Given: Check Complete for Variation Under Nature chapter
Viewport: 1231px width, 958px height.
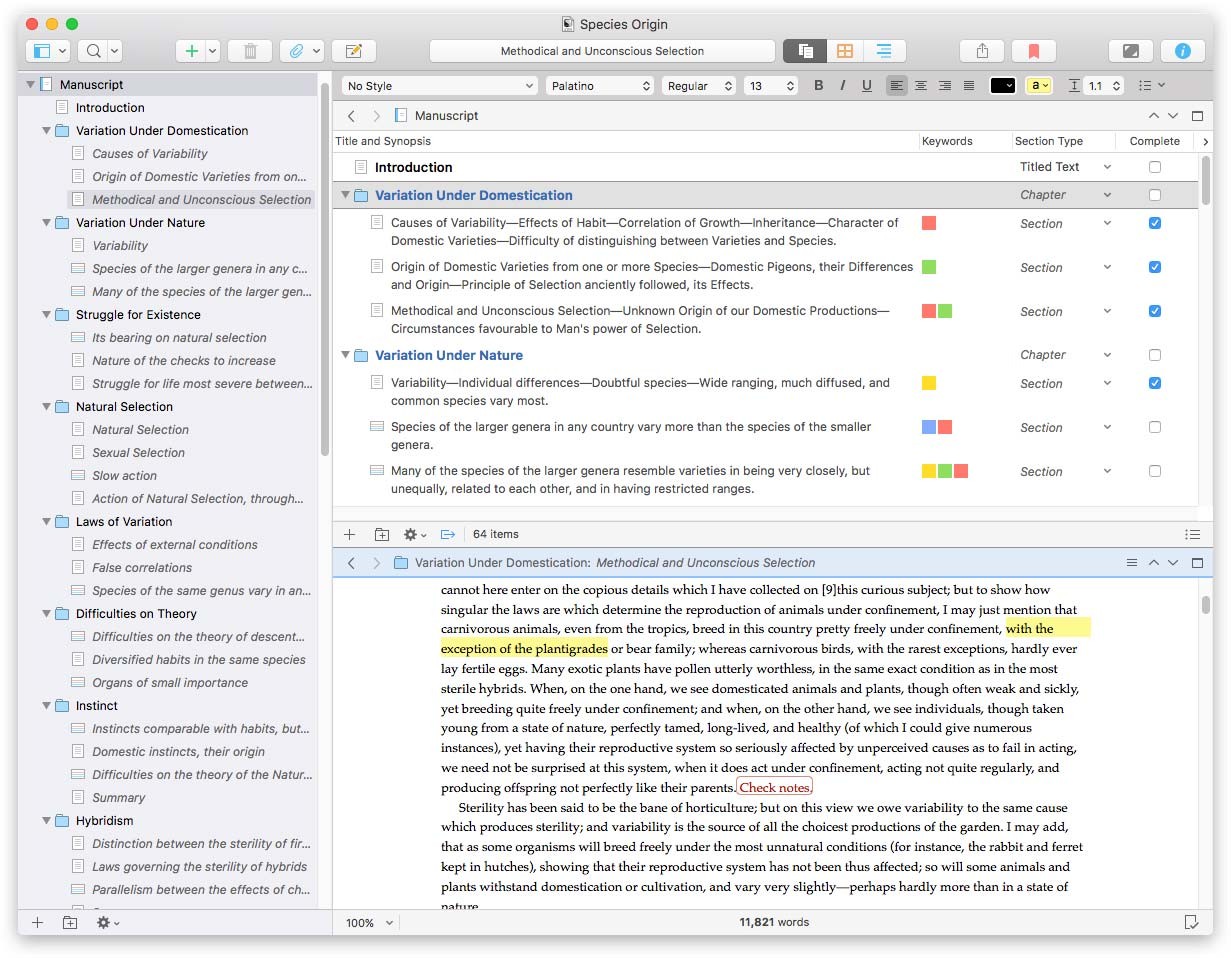Looking at the screenshot, I should tap(1155, 355).
